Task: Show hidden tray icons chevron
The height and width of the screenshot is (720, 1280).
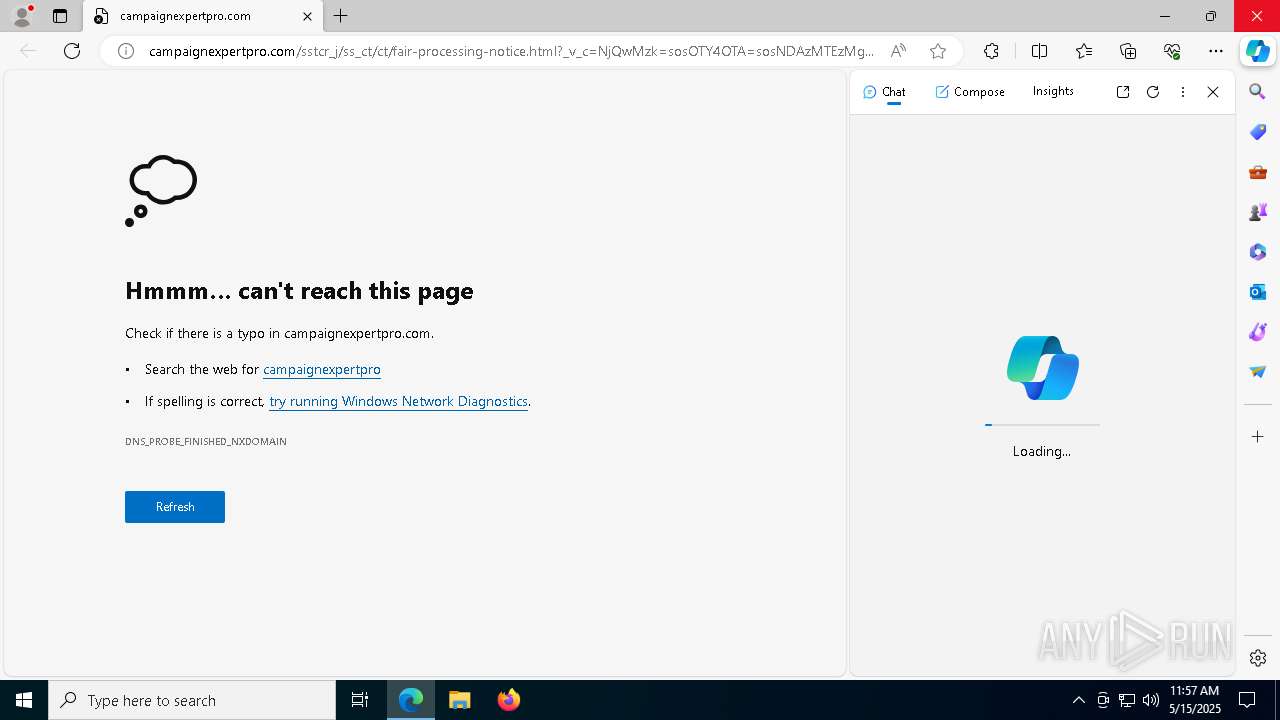Action: pyautogui.click(x=1078, y=700)
